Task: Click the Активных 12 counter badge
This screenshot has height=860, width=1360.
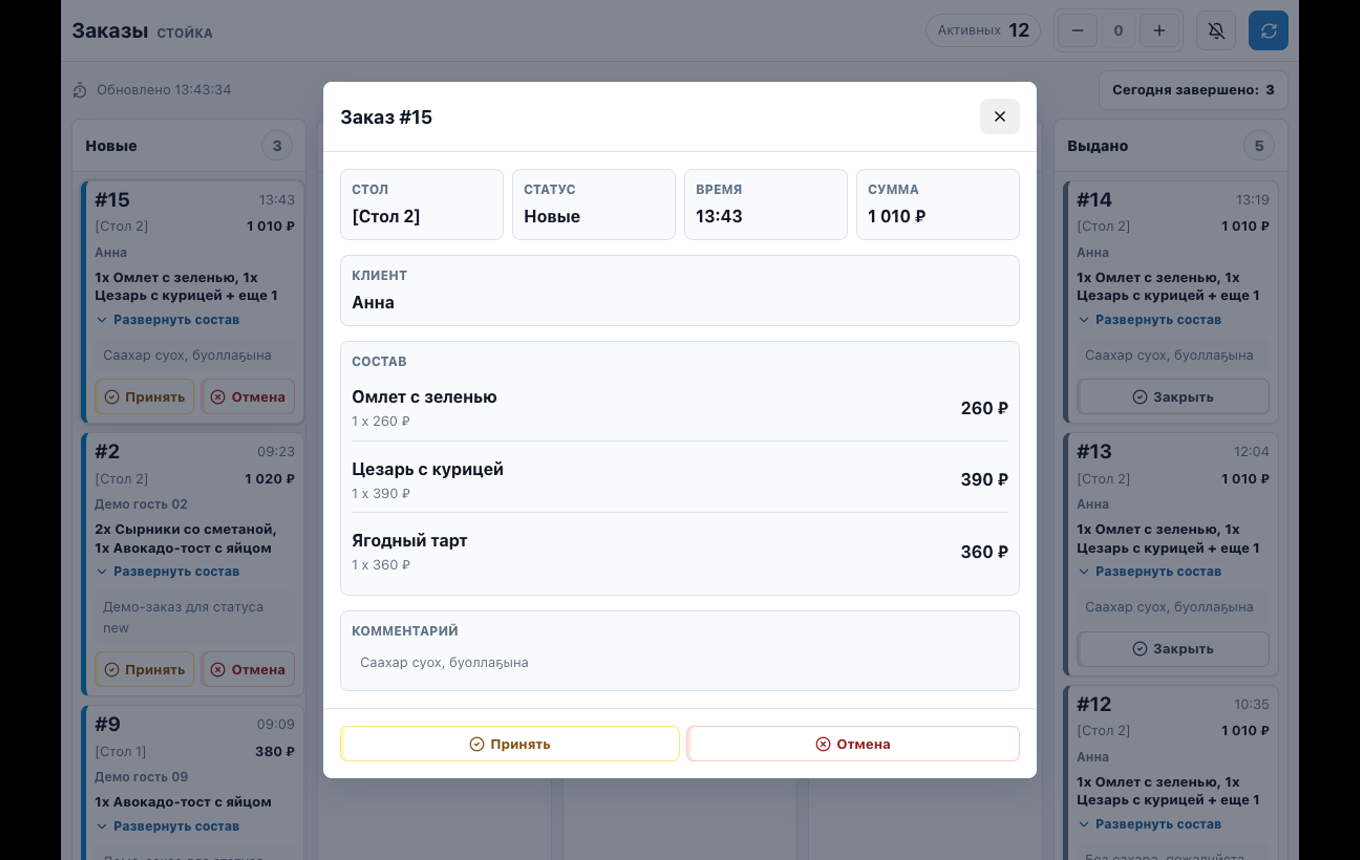Action: click(x=983, y=31)
